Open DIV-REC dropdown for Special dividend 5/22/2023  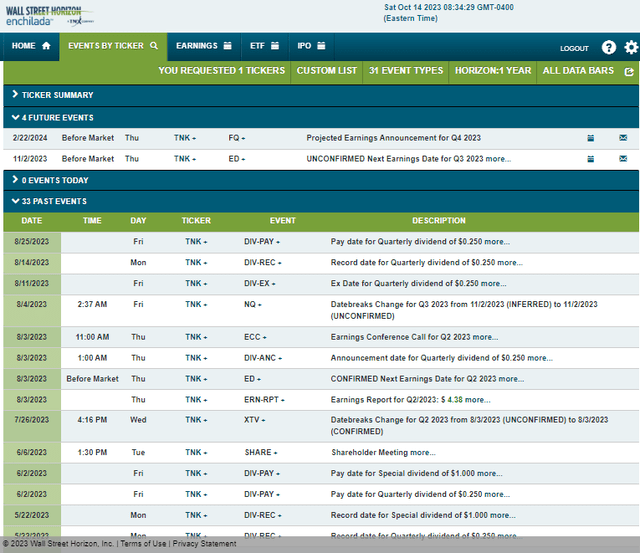(263, 515)
